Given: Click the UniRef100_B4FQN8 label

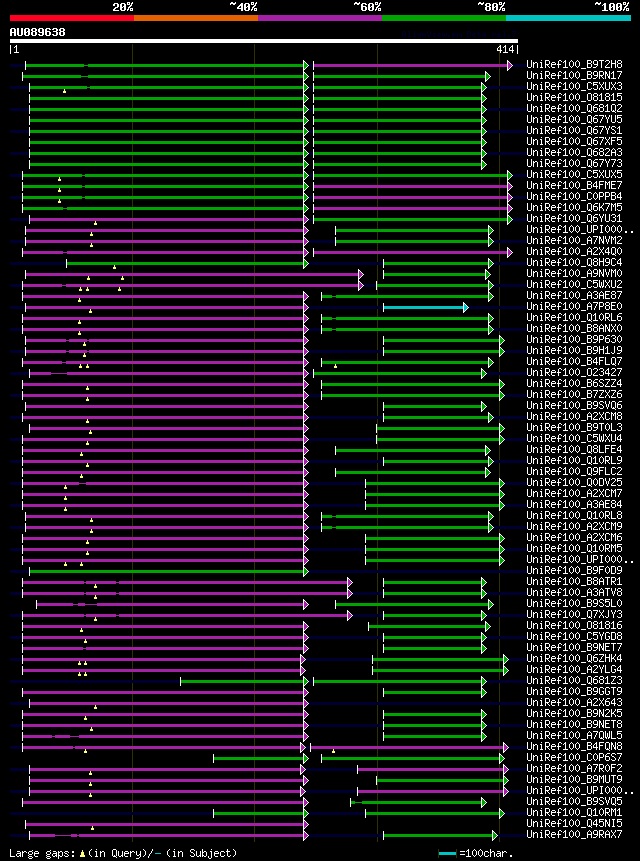Looking at the screenshot, I should 574,745.
